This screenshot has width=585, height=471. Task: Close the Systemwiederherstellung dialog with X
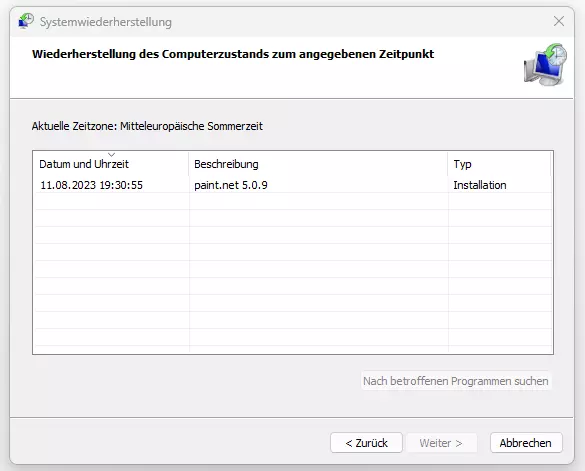(559, 21)
